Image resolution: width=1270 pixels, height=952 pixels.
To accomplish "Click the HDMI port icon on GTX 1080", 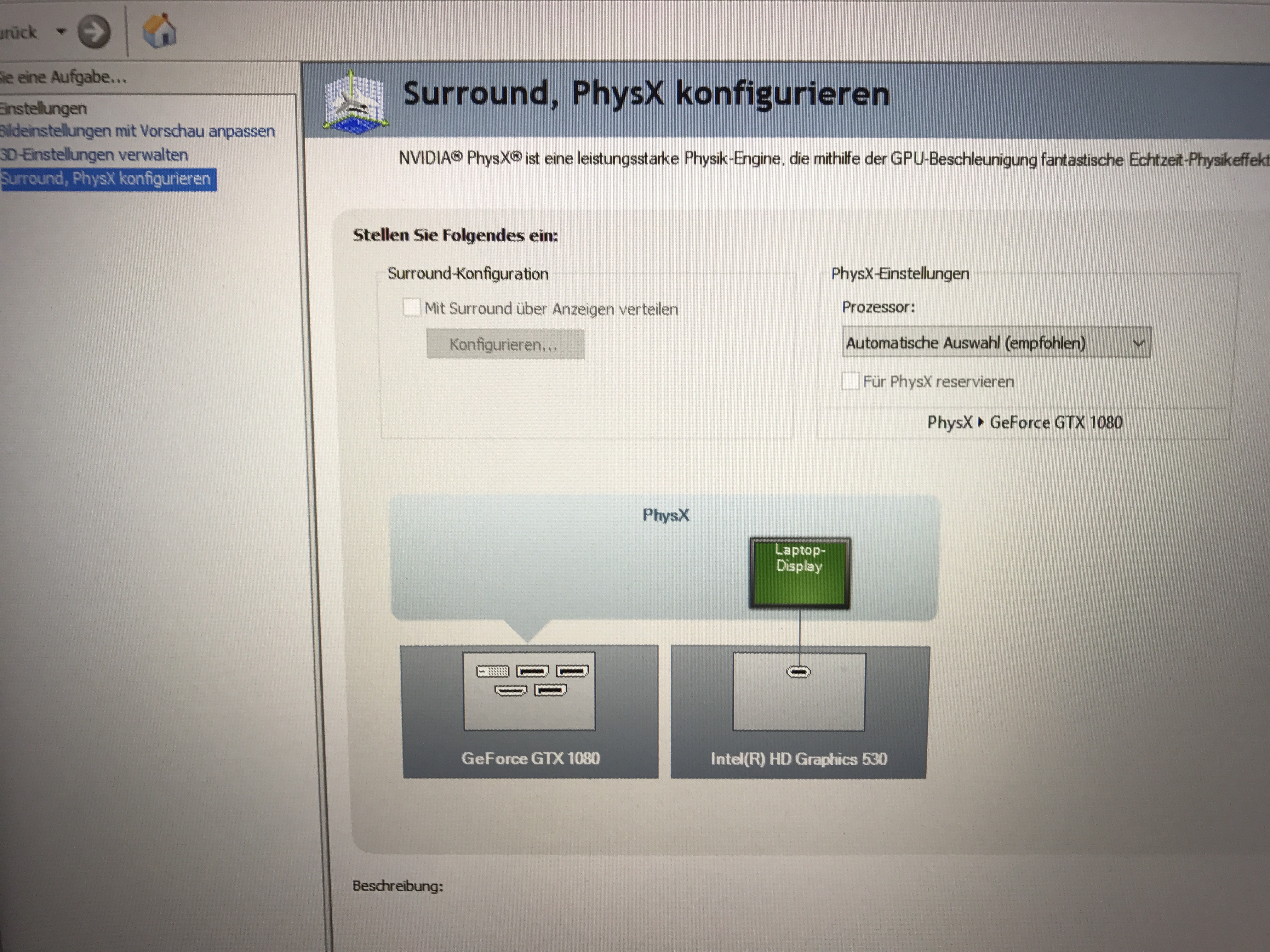I will (510, 691).
